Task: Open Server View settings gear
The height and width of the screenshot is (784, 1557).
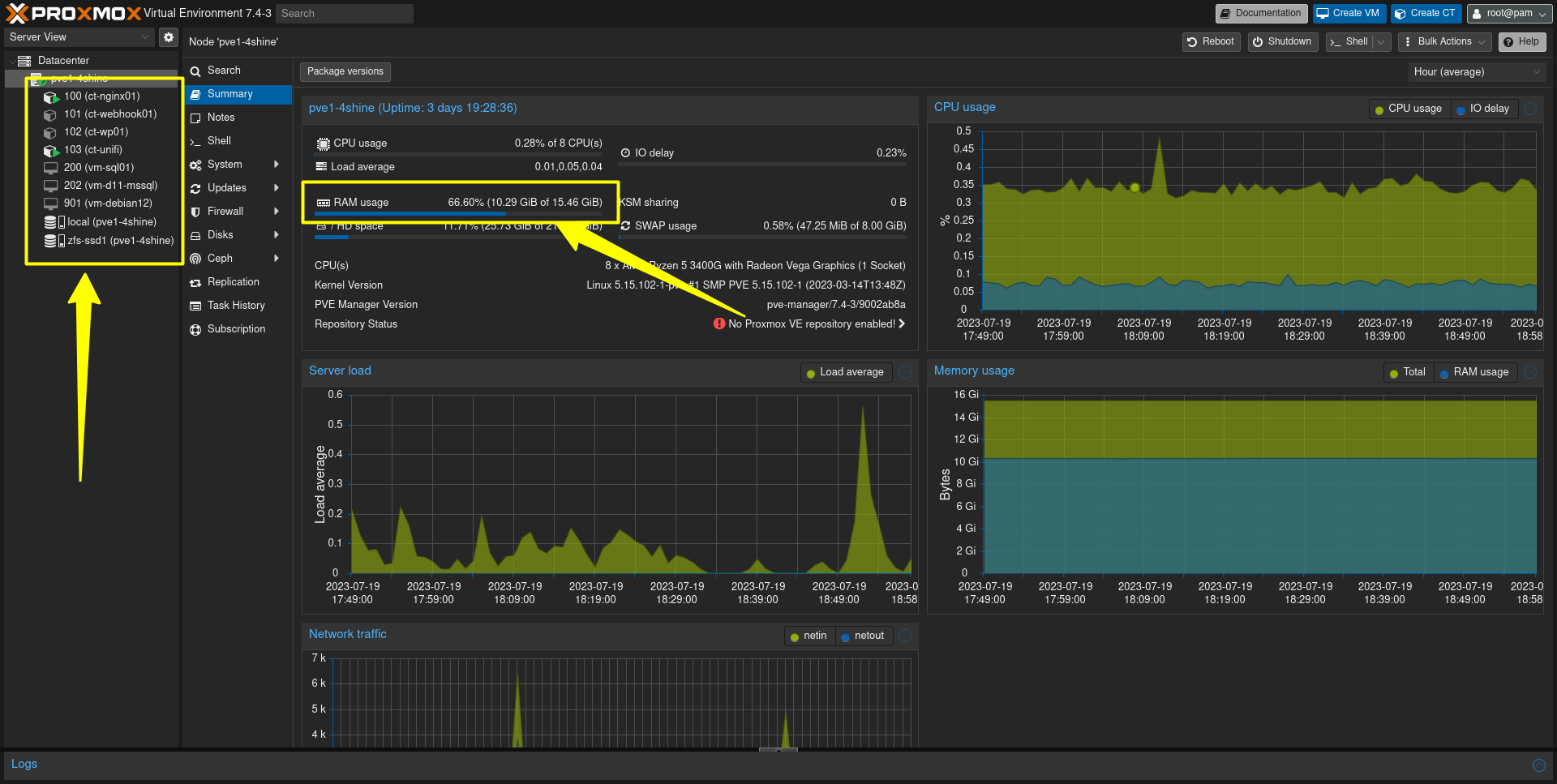Action: (x=168, y=37)
